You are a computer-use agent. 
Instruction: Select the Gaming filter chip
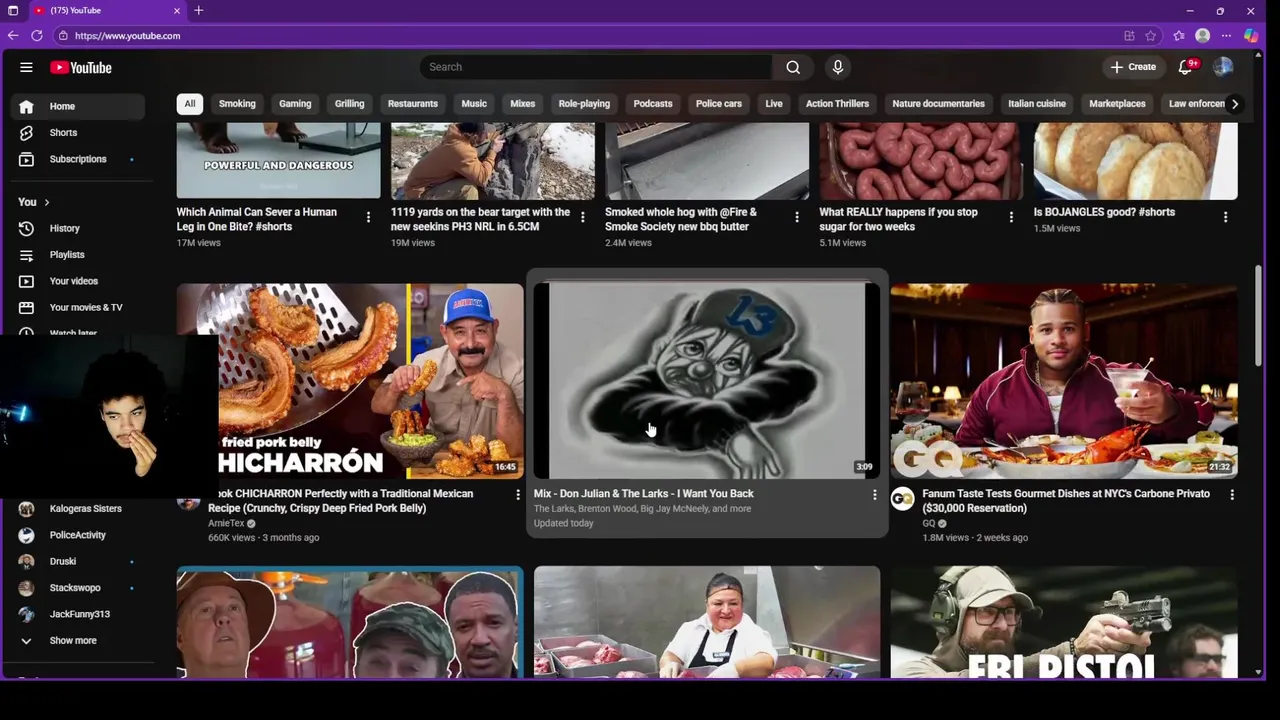point(295,104)
